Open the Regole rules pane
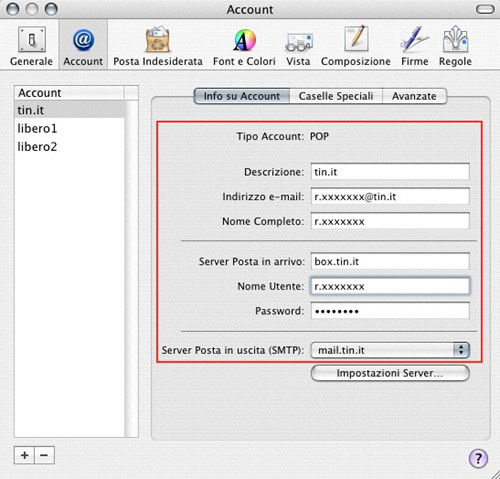The width and height of the screenshot is (500, 479). click(x=455, y=46)
